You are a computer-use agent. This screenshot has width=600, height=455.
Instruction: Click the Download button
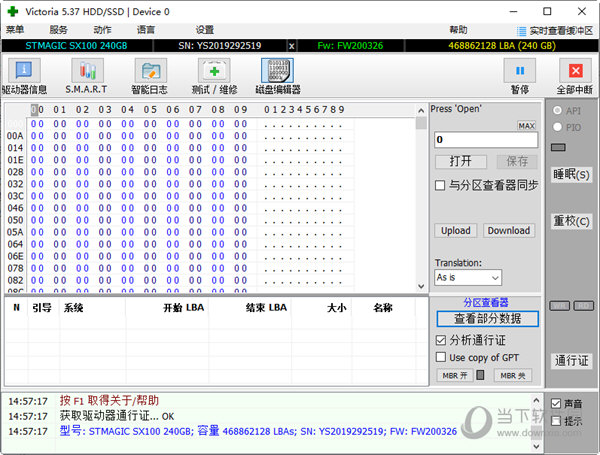(x=509, y=230)
